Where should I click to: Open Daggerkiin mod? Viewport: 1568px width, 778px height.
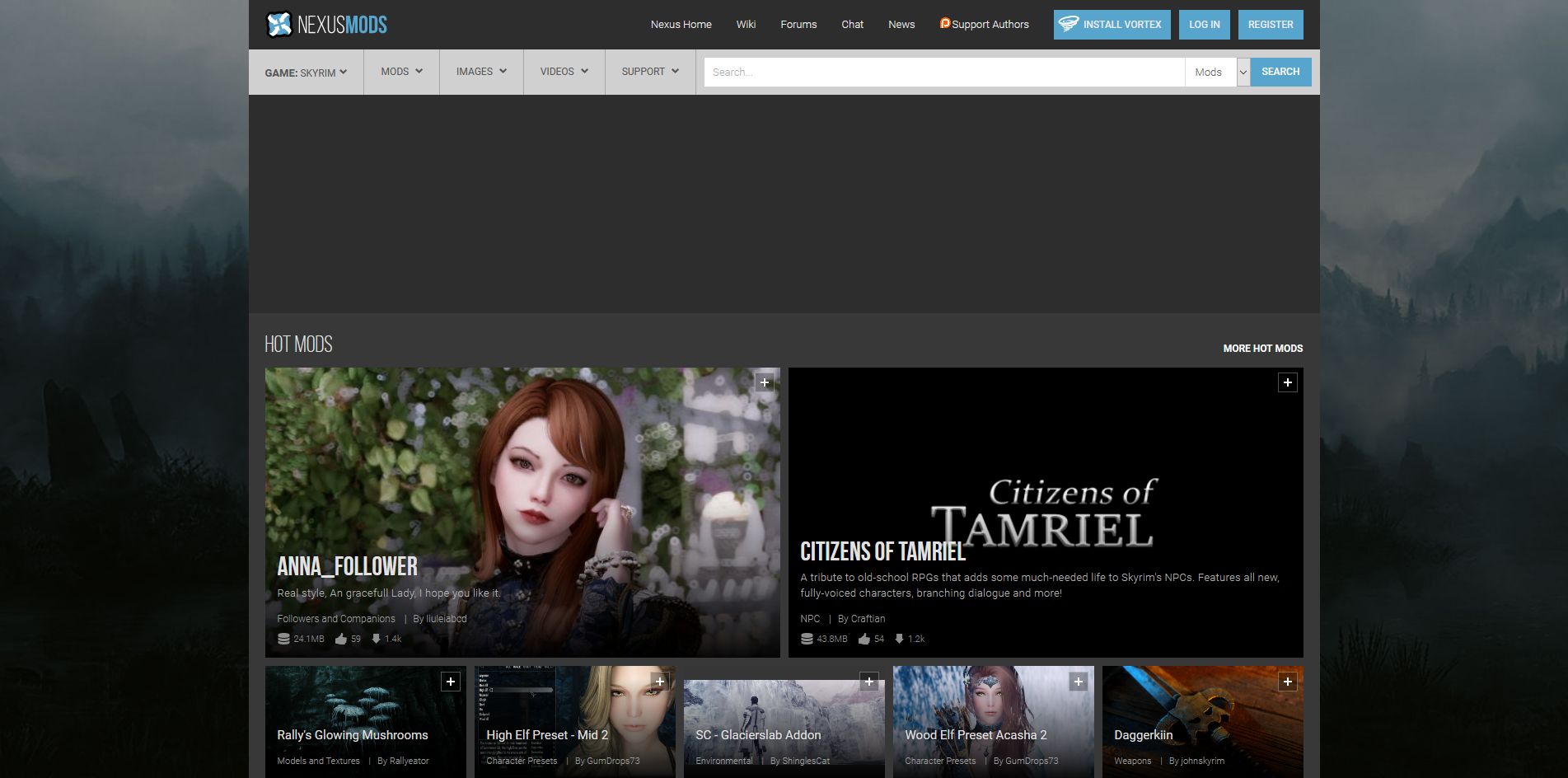(x=1143, y=735)
